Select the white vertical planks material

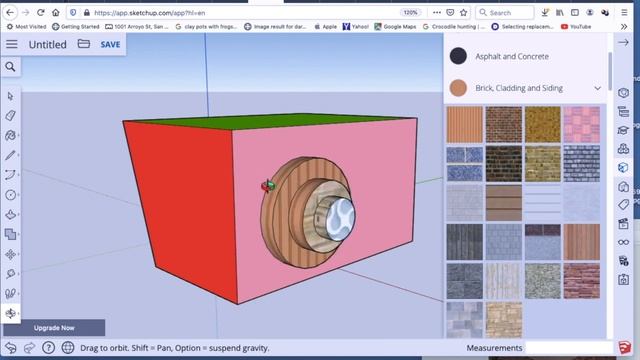pyautogui.click(x=504, y=281)
